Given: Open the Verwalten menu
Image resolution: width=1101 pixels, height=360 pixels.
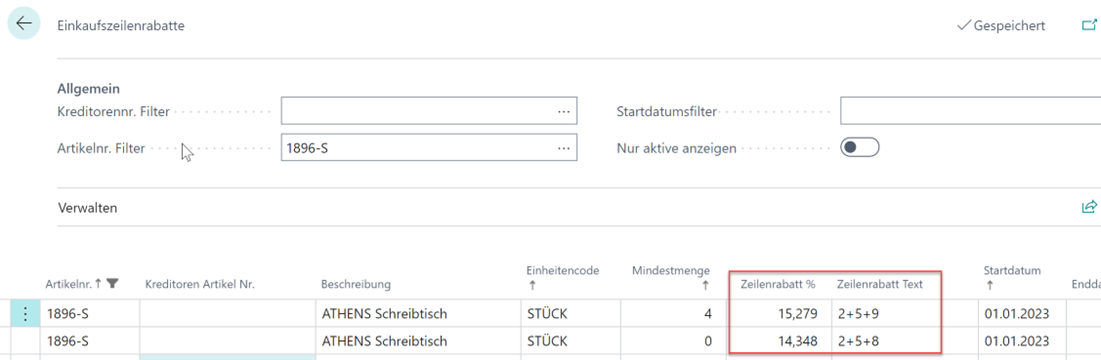Looking at the screenshot, I should (x=87, y=208).
